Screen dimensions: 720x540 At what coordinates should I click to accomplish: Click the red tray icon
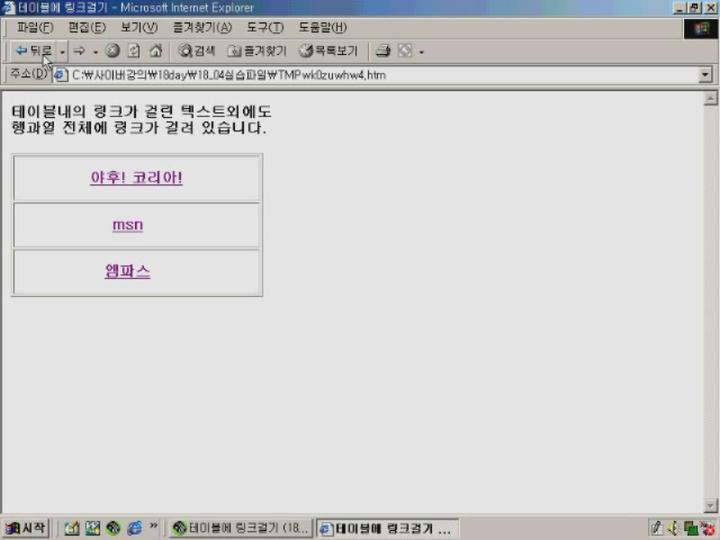click(x=709, y=529)
